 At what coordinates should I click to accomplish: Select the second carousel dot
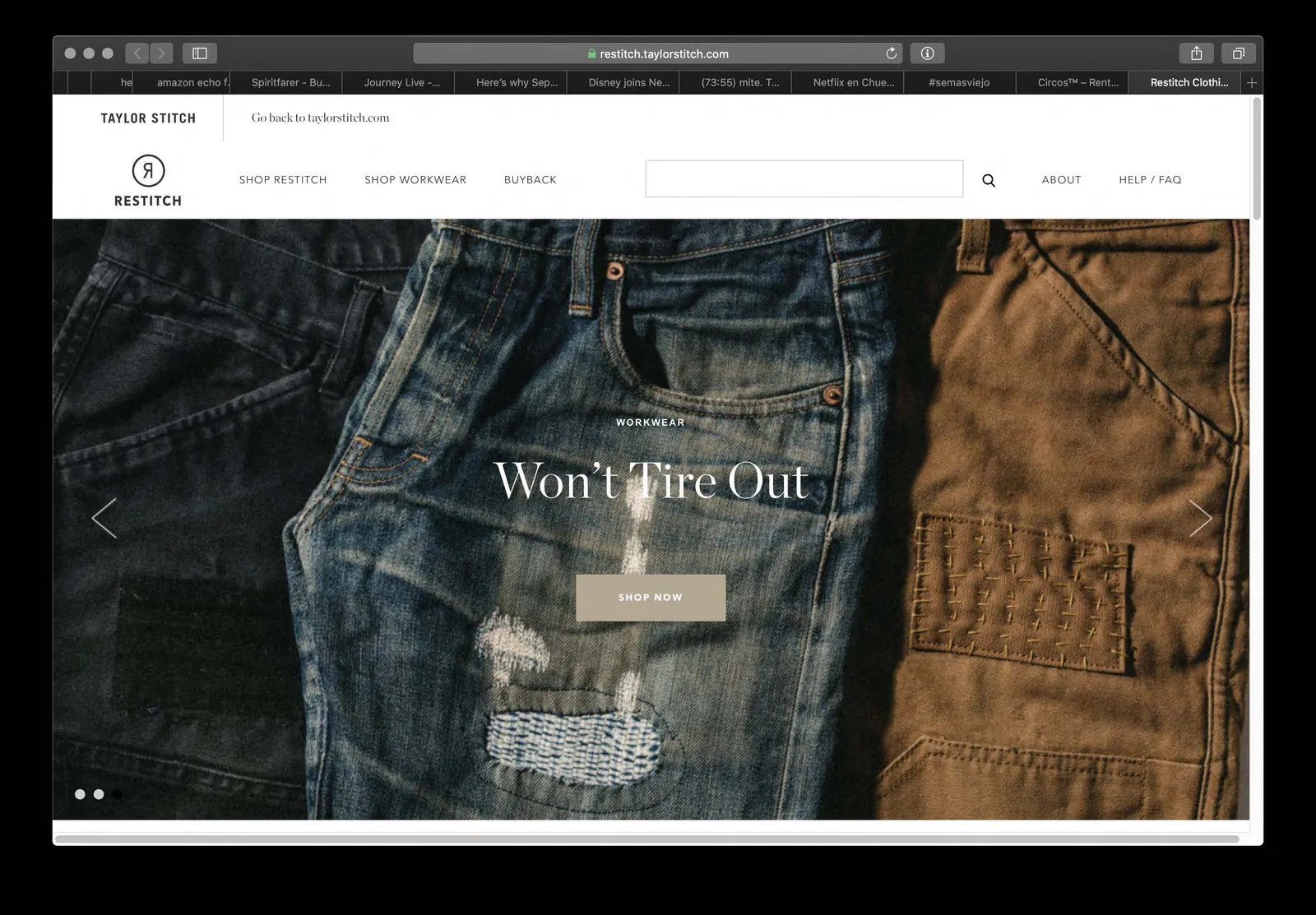pos(99,794)
